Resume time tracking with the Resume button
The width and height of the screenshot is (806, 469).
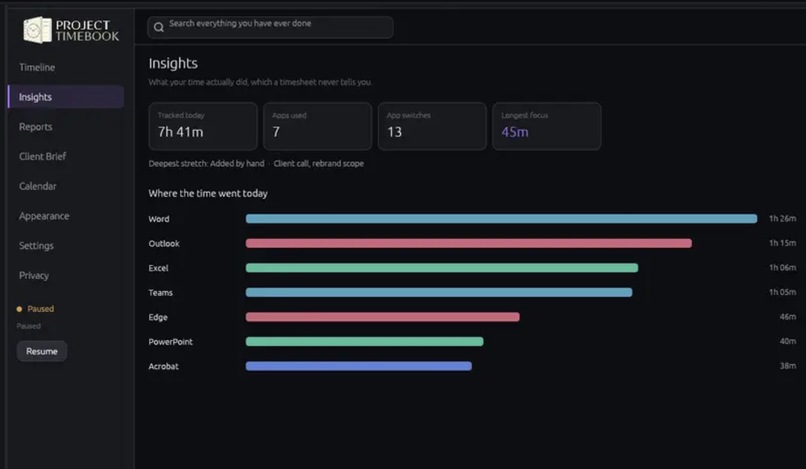pos(42,351)
